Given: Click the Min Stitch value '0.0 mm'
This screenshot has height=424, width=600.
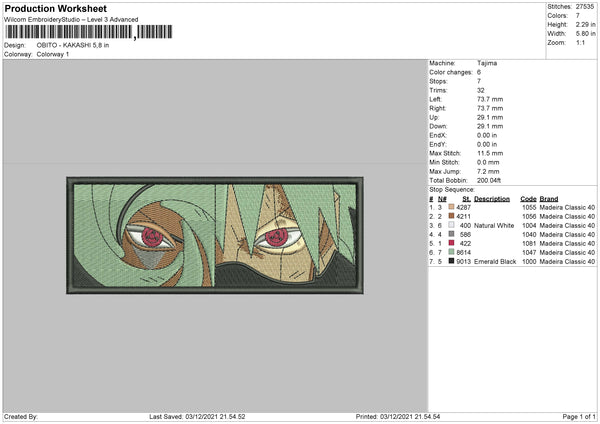Looking at the screenshot, I should pyautogui.click(x=488, y=162).
